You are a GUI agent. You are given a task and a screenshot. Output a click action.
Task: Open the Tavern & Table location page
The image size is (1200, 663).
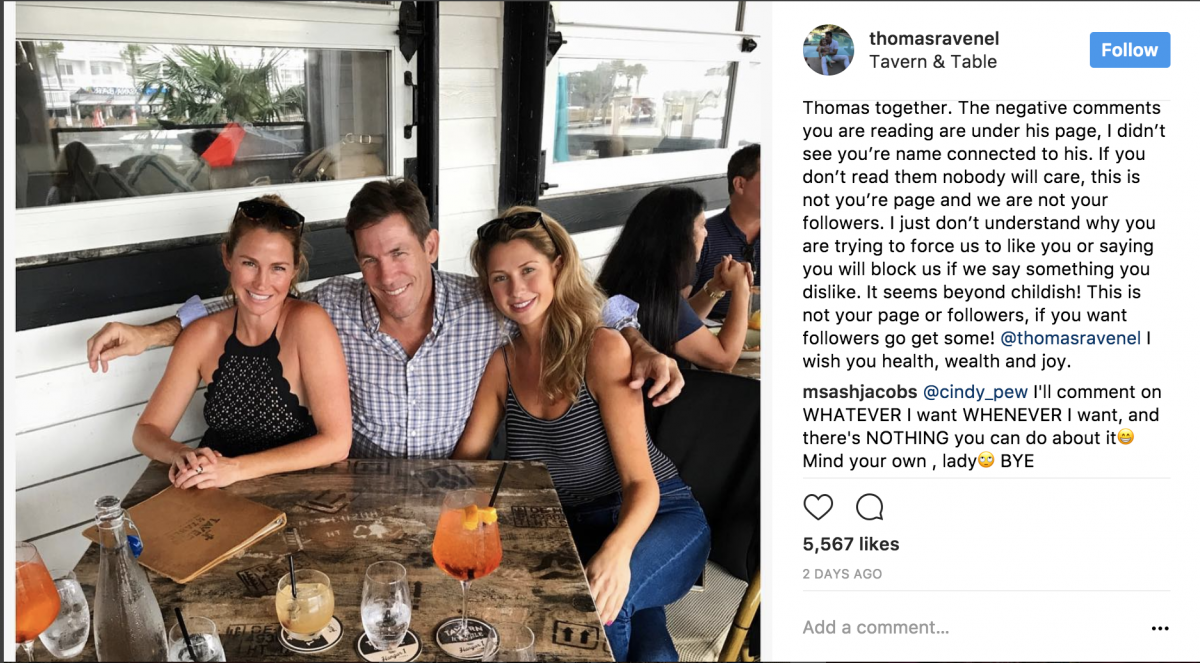933,62
